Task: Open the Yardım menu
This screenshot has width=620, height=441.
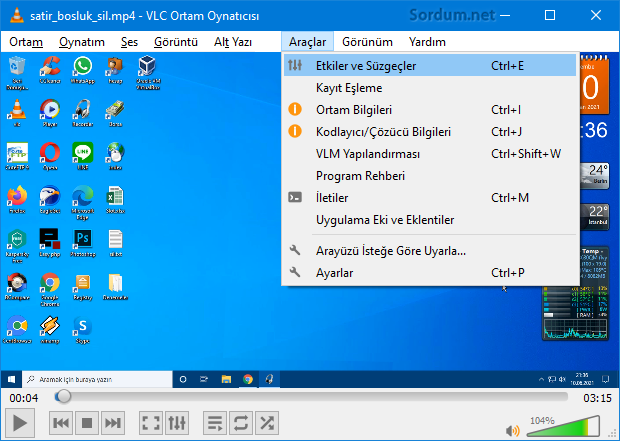Action: [x=427, y=42]
